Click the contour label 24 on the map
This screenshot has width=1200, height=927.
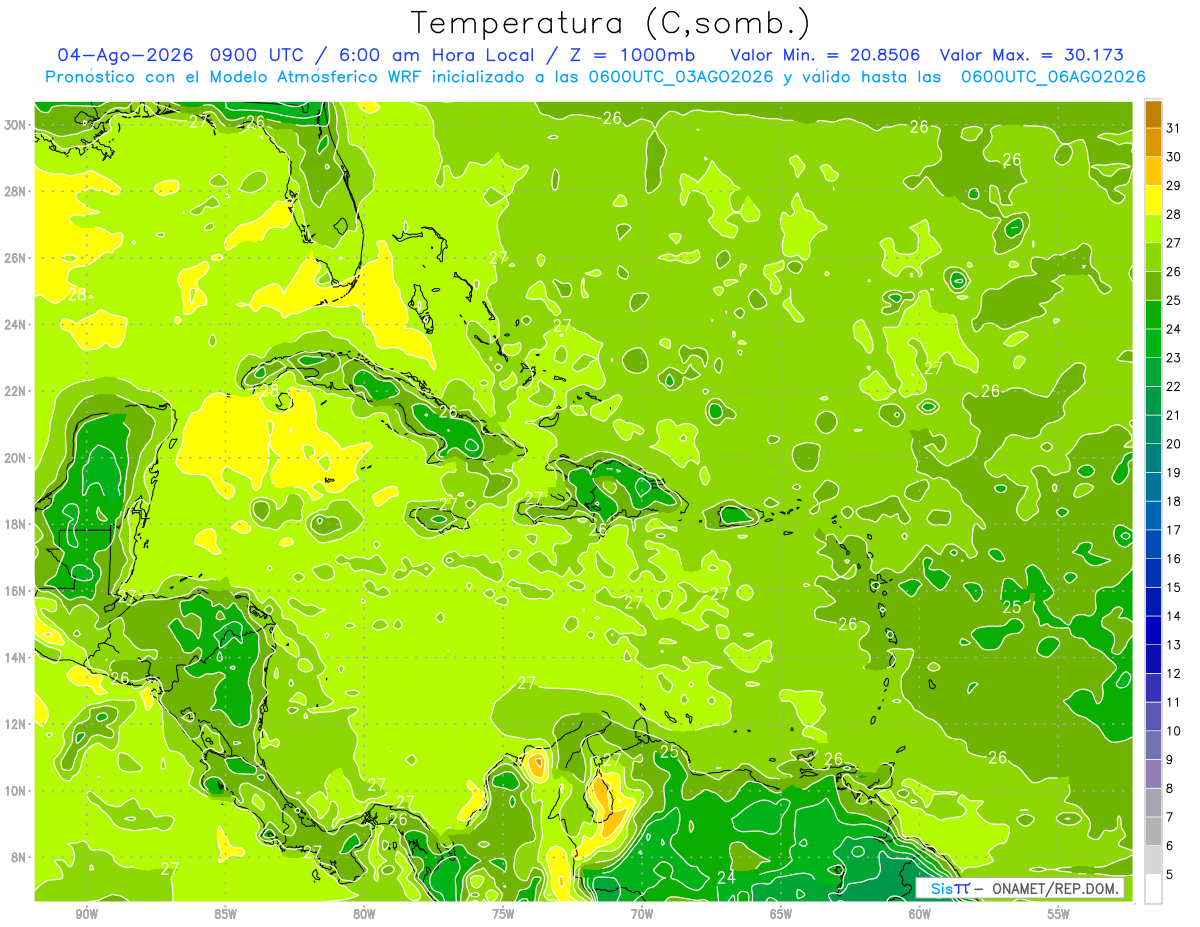[x=727, y=878]
